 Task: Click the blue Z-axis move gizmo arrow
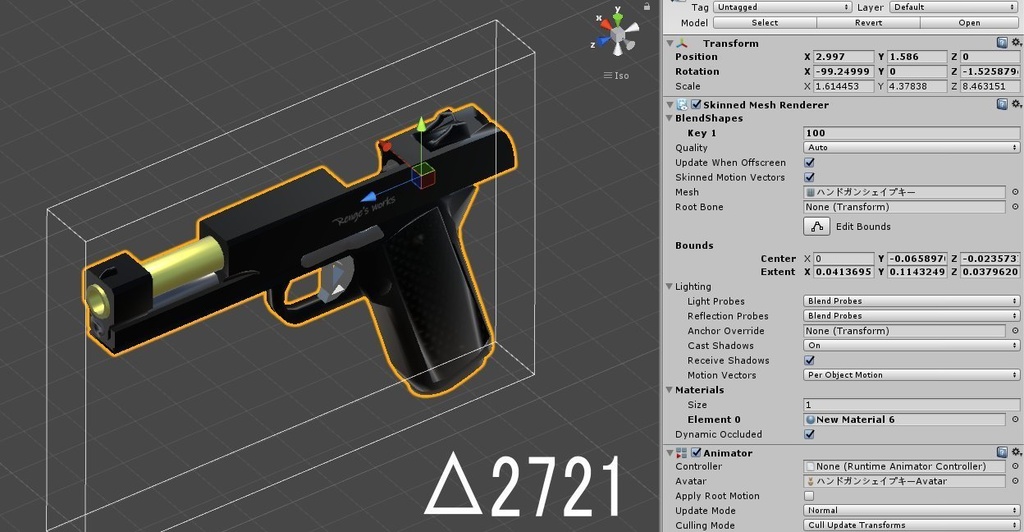369,196
